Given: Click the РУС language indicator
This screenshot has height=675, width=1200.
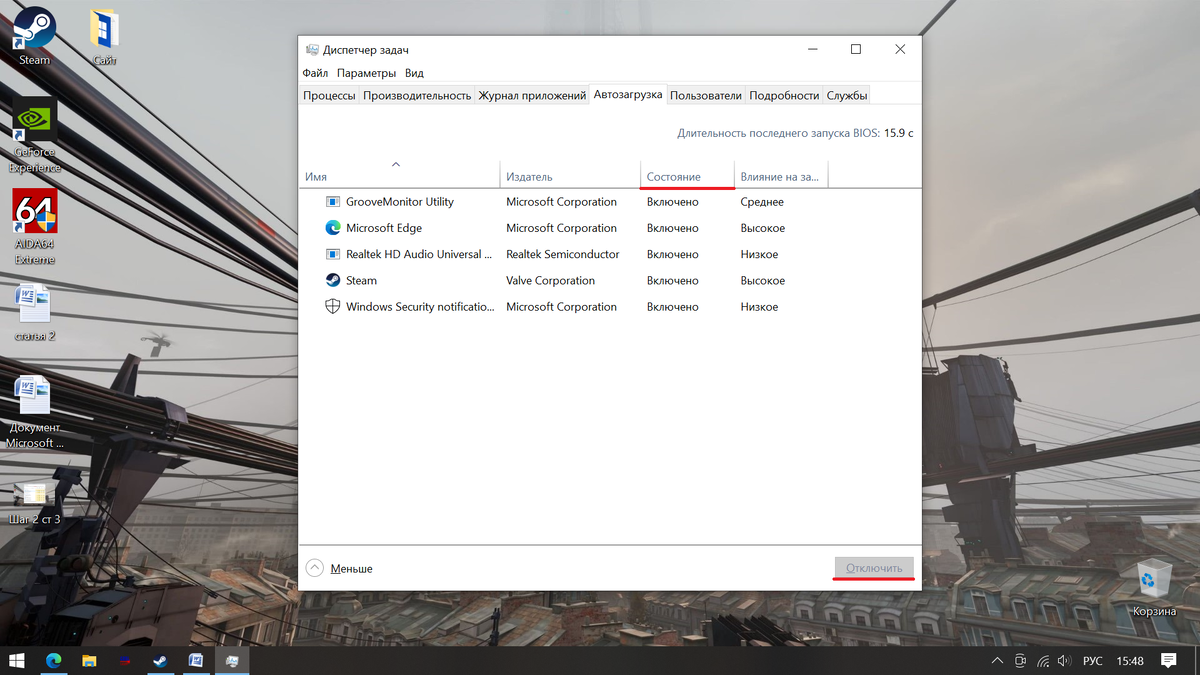Looking at the screenshot, I should (x=1093, y=661).
